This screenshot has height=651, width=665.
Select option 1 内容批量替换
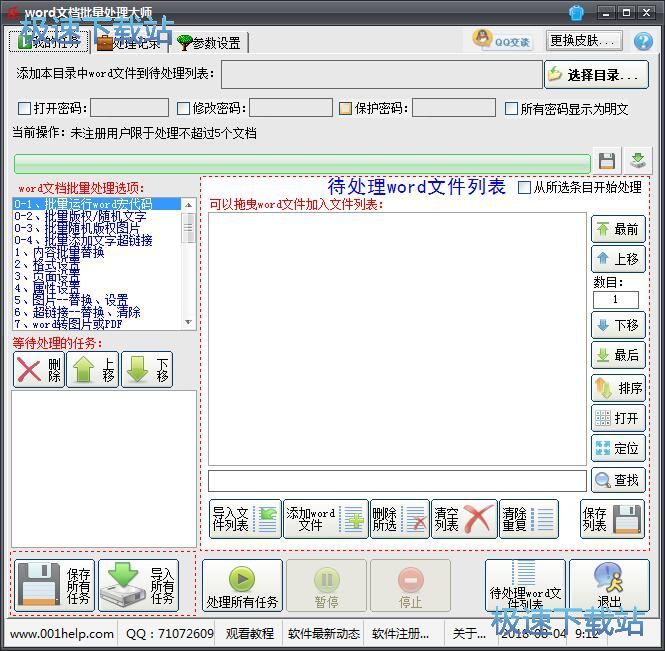coord(97,252)
